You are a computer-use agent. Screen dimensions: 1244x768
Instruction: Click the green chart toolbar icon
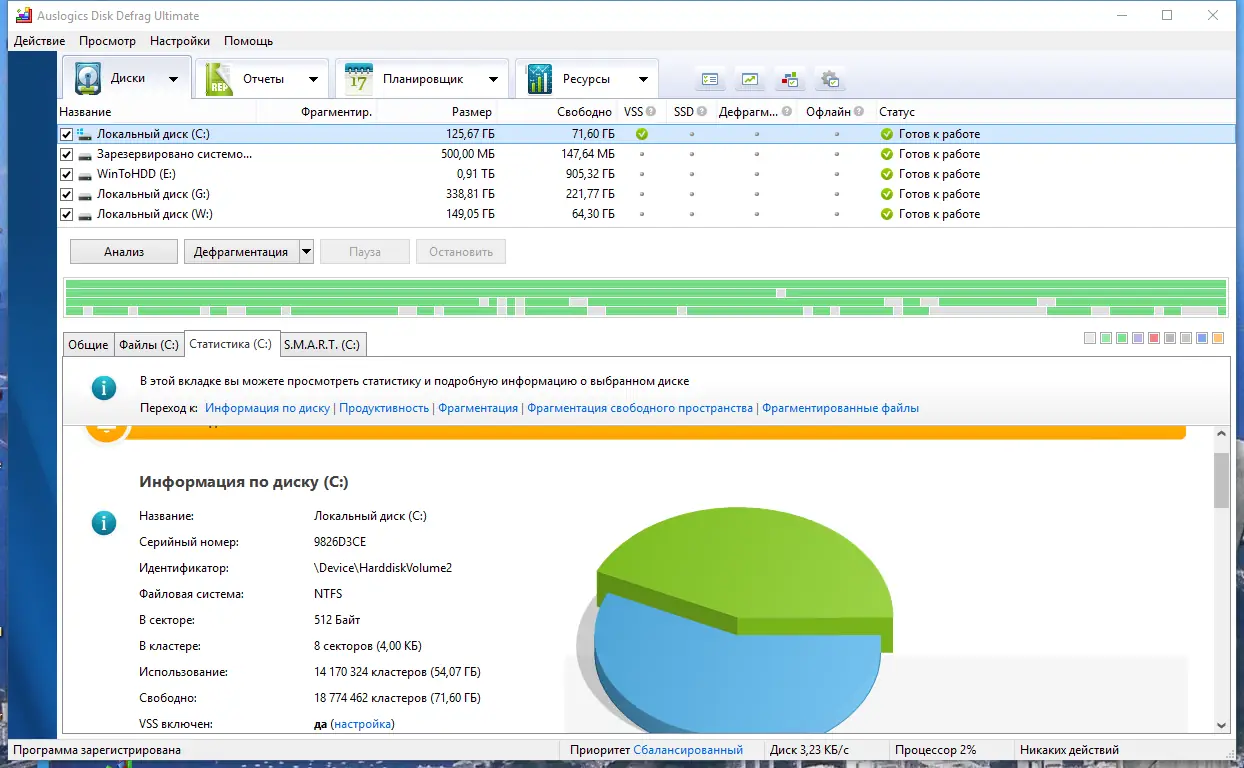tap(750, 79)
